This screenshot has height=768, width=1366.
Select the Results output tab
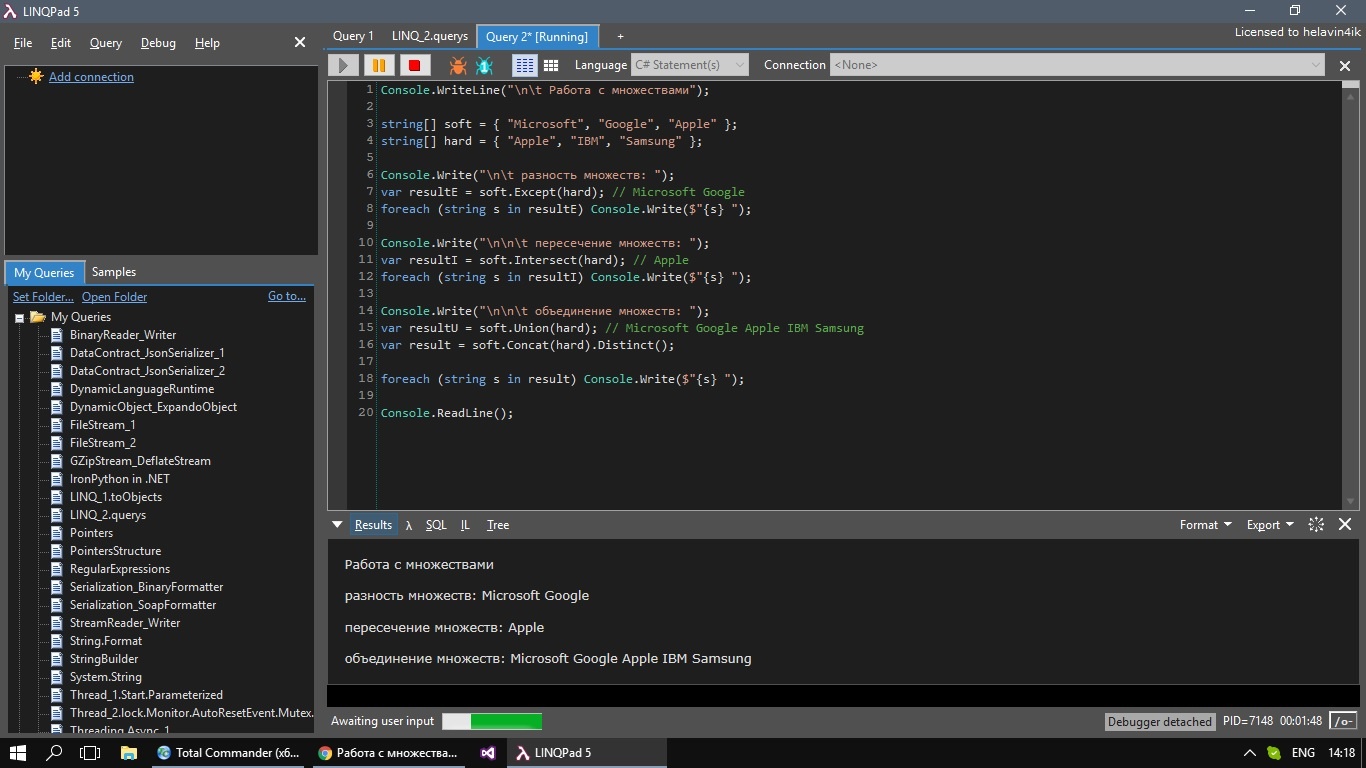click(x=373, y=525)
